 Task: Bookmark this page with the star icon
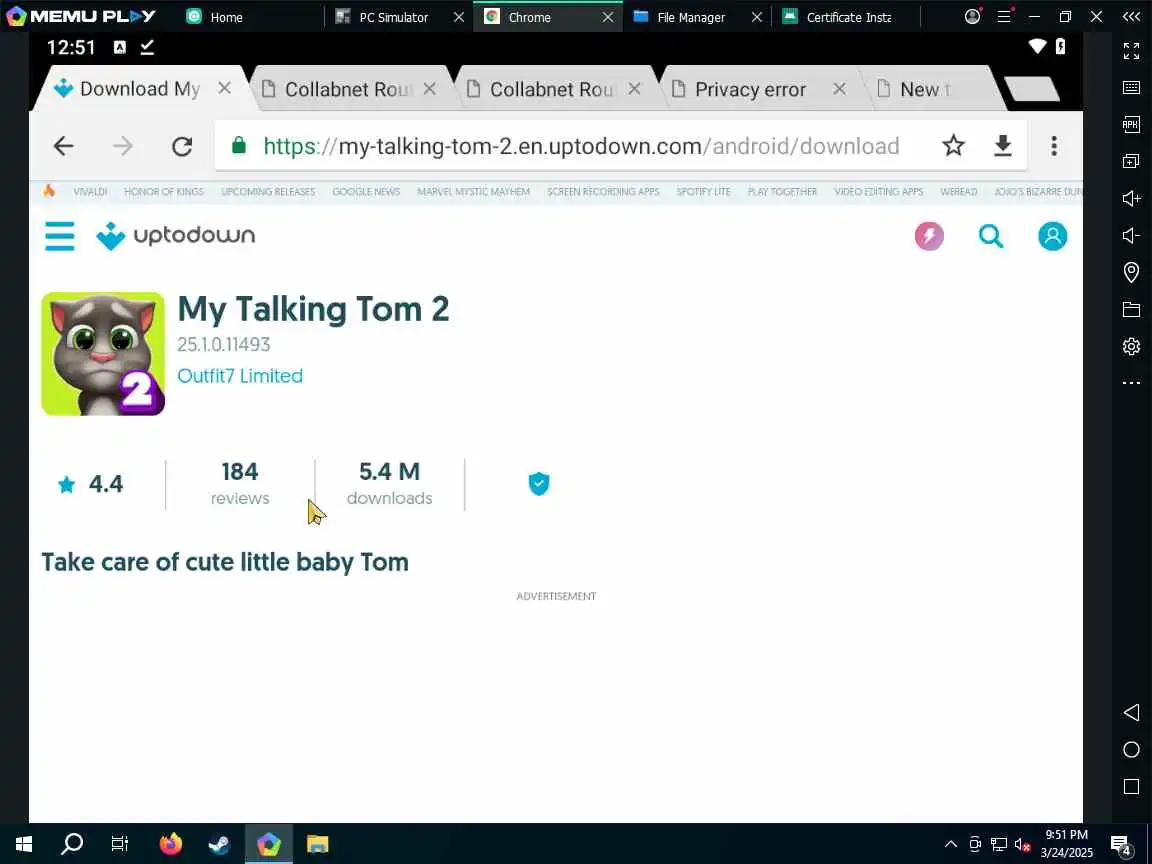(953, 145)
